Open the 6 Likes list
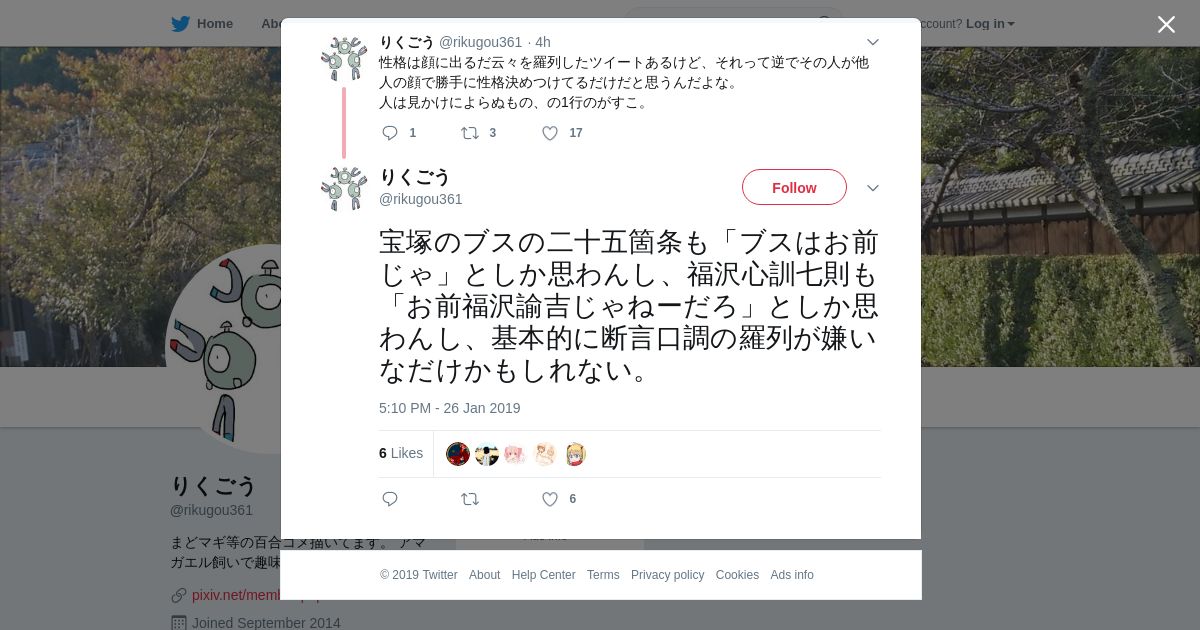This screenshot has height=630, width=1200. tap(401, 453)
